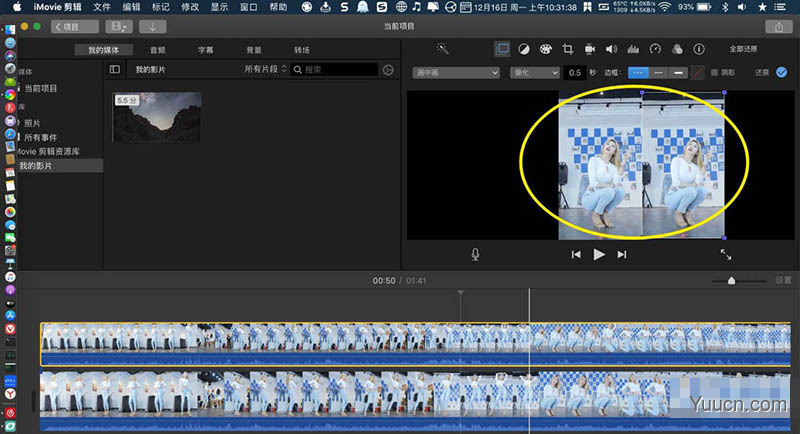The image size is (800, 434).
Task: Open the speed speedometer icon
Action: click(655, 49)
